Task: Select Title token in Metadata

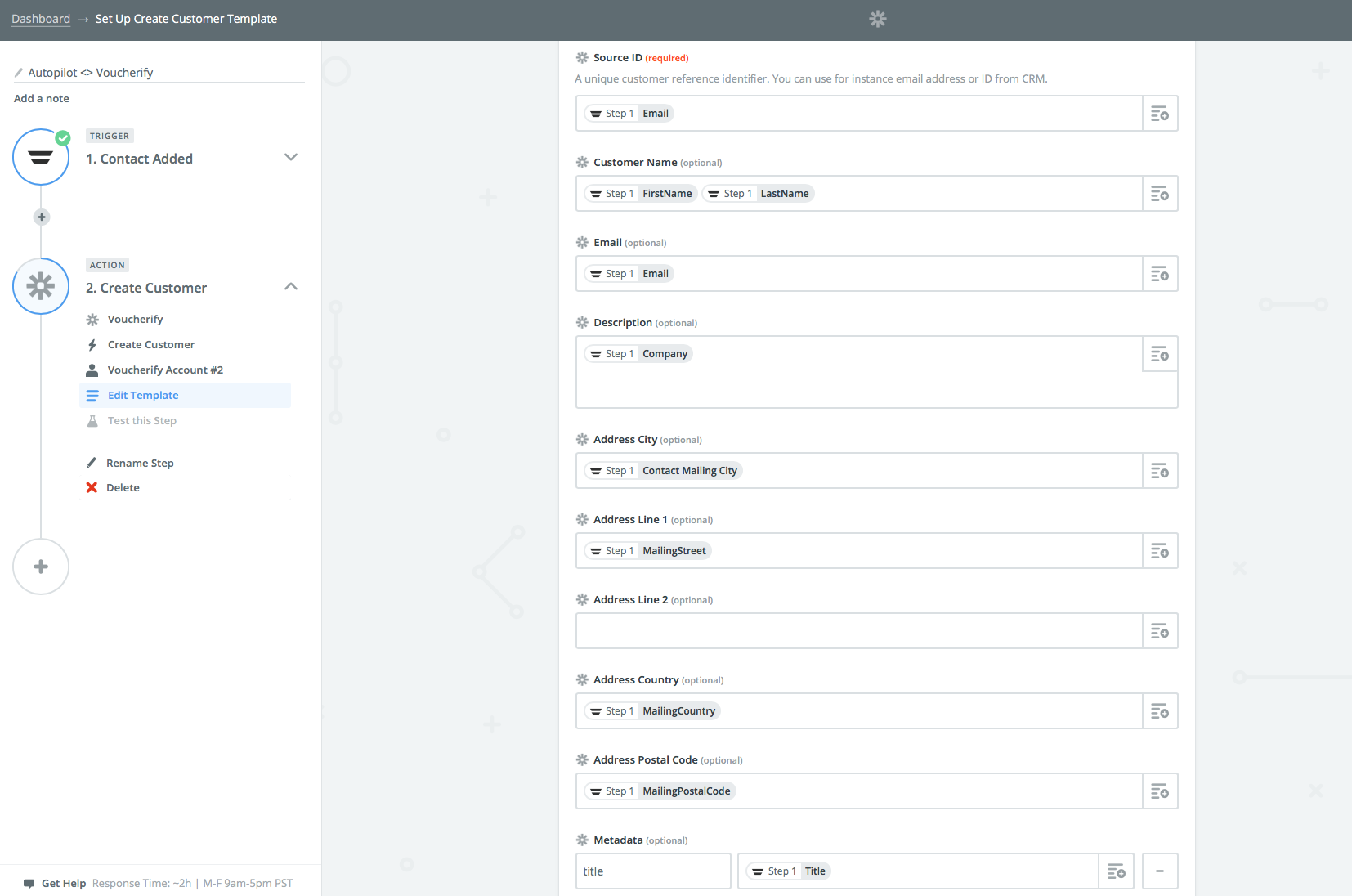Action: point(789,871)
